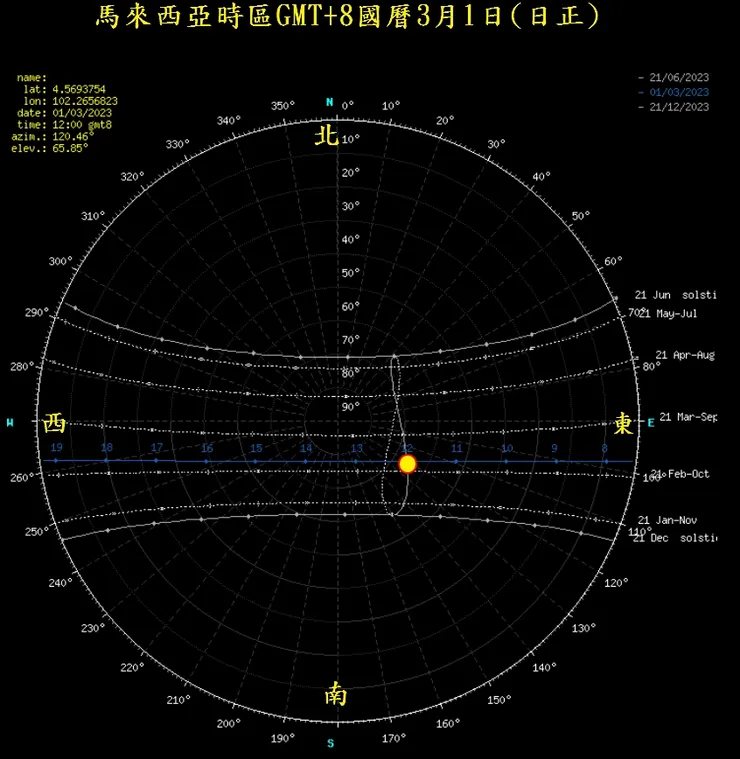Click the 21 May-Jul path label

point(670,314)
